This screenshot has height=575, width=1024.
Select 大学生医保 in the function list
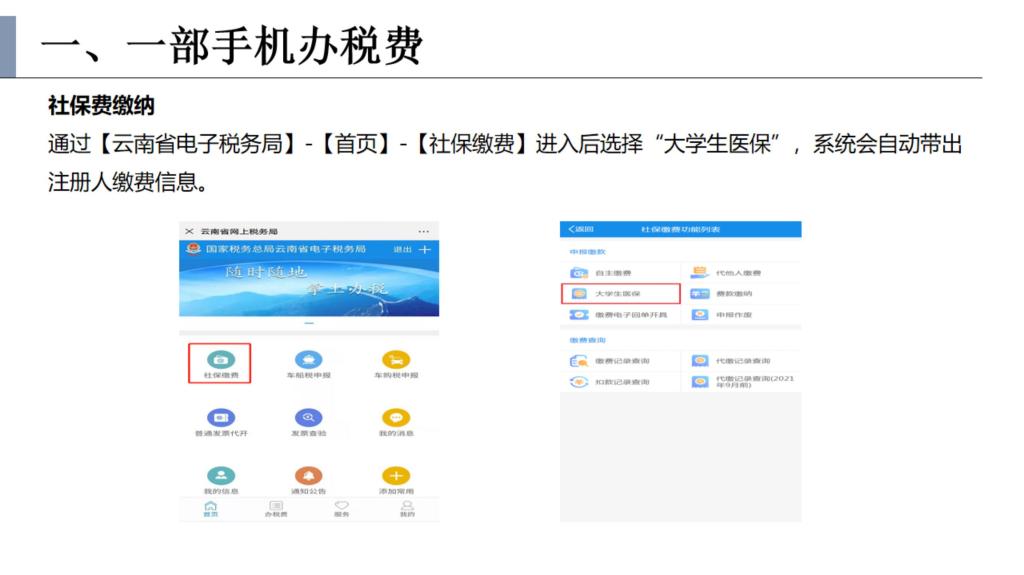tap(620, 294)
